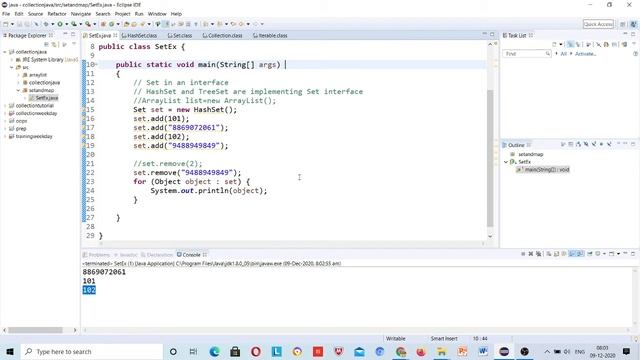The image size is (640, 360).
Task: Collapse the collectionjava project
Action: click(x=5, y=52)
